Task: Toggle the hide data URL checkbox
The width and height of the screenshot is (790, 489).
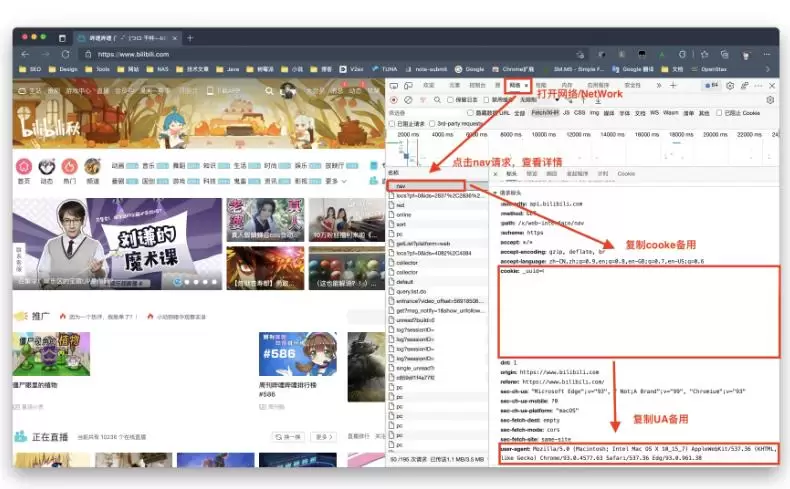Action: [x=470, y=113]
